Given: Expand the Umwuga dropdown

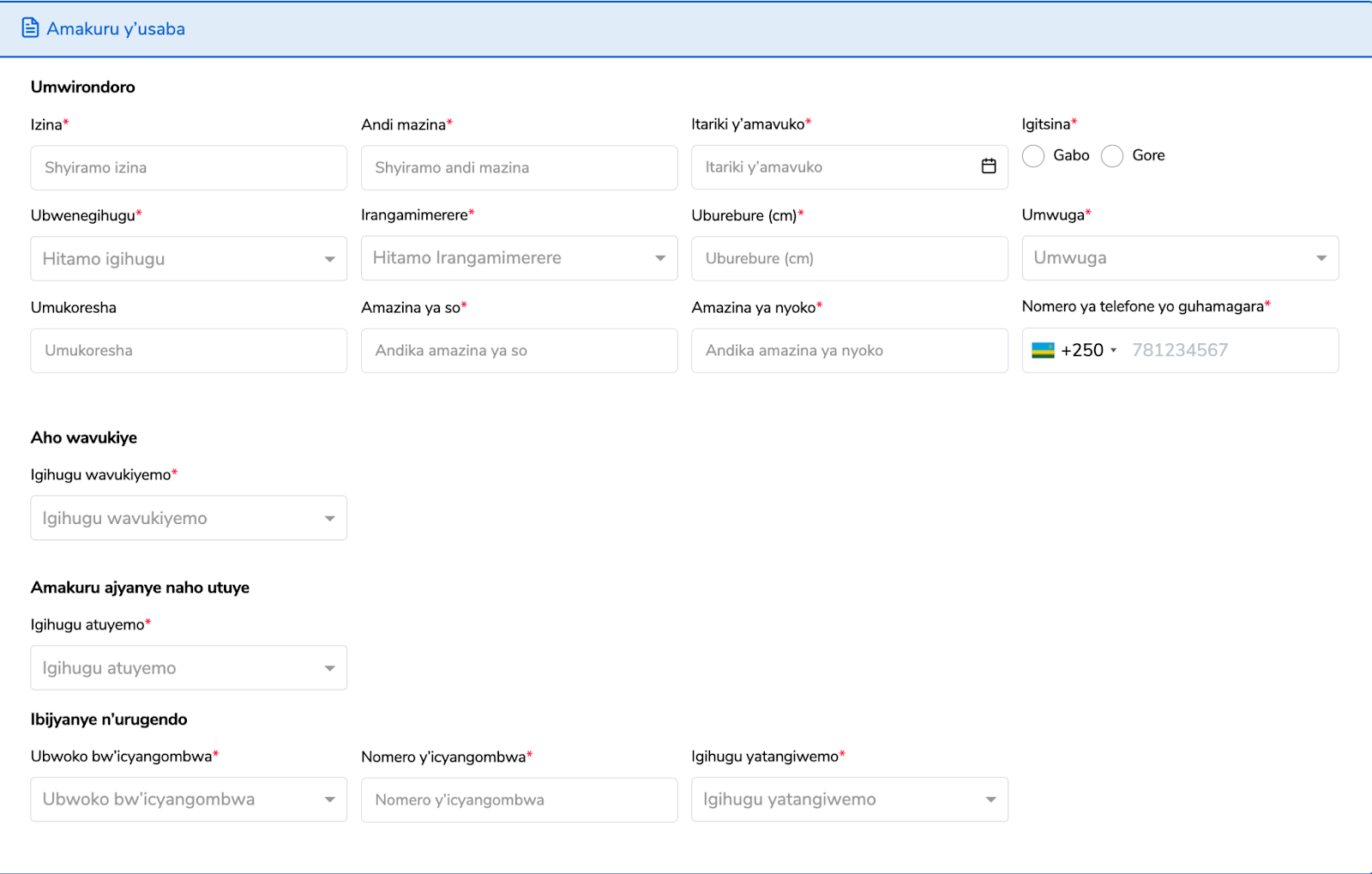Looking at the screenshot, I should pos(1180,258).
